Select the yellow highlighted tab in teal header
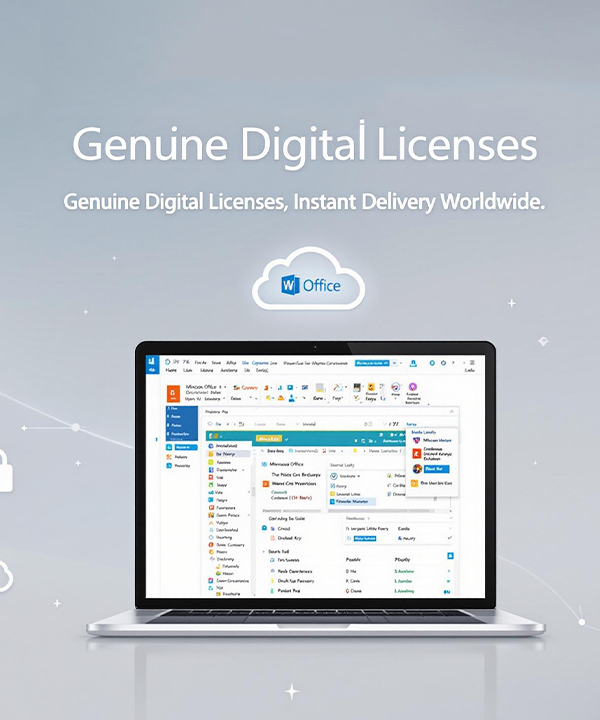The height and width of the screenshot is (720, 600). (268, 438)
